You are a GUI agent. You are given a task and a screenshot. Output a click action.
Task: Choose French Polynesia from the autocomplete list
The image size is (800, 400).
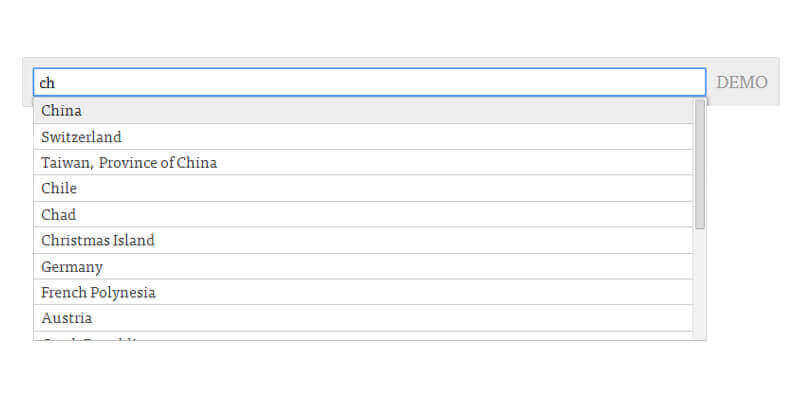click(98, 293)
